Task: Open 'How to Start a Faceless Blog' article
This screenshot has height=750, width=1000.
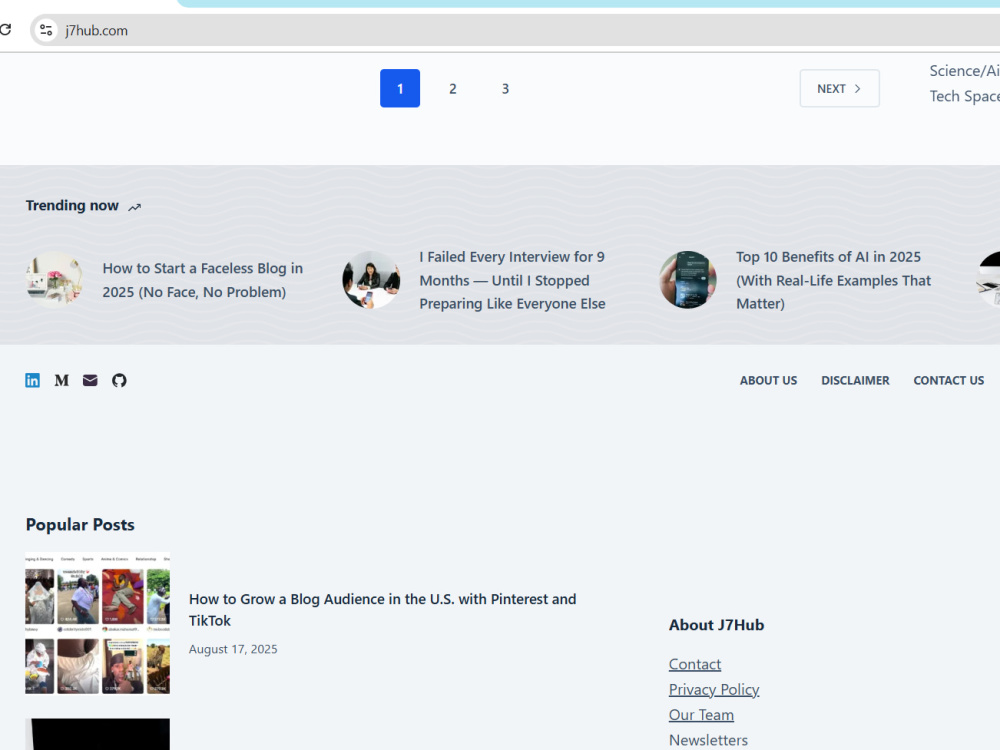Action: (203, 280)
